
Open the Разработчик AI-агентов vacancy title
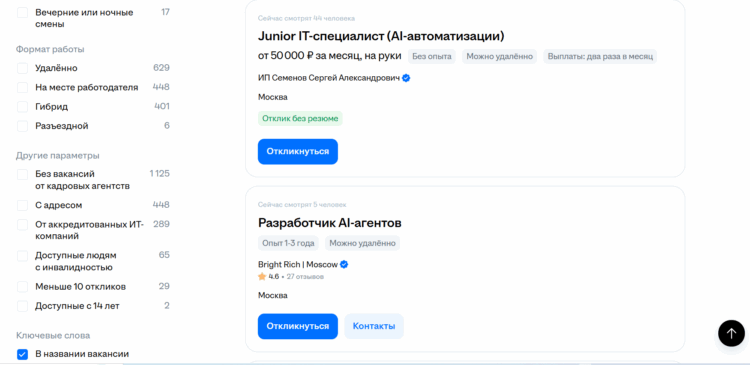coord(330,223)
